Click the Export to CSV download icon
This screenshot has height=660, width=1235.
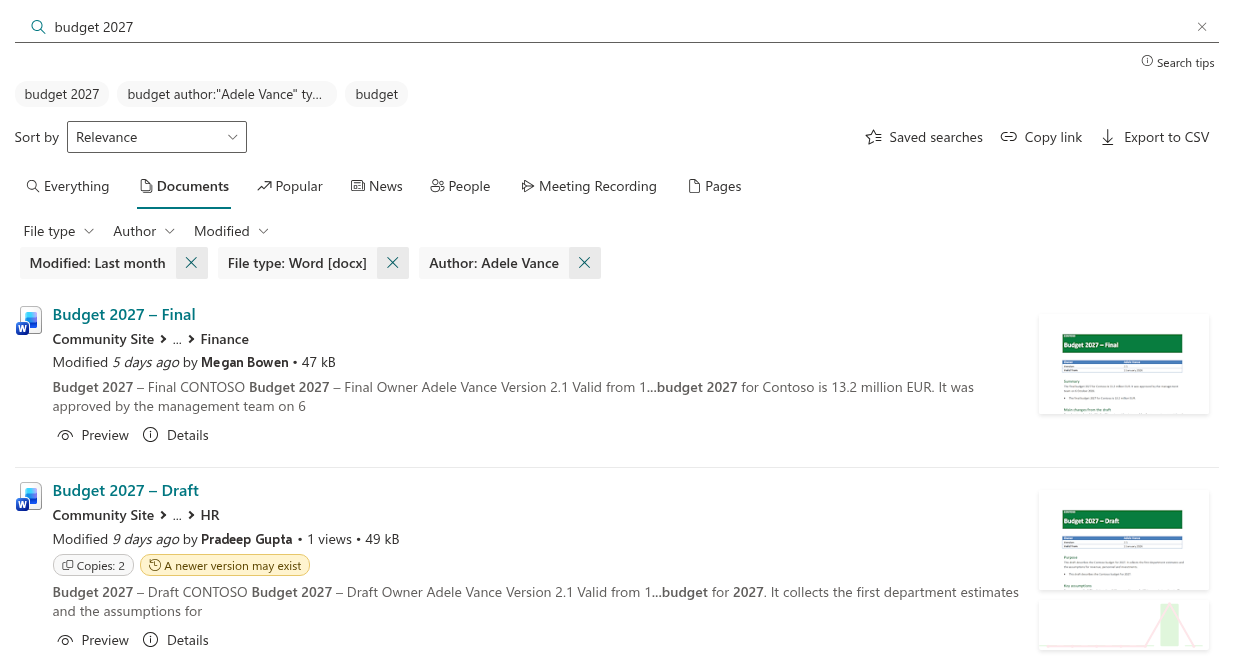[1108, 137]
